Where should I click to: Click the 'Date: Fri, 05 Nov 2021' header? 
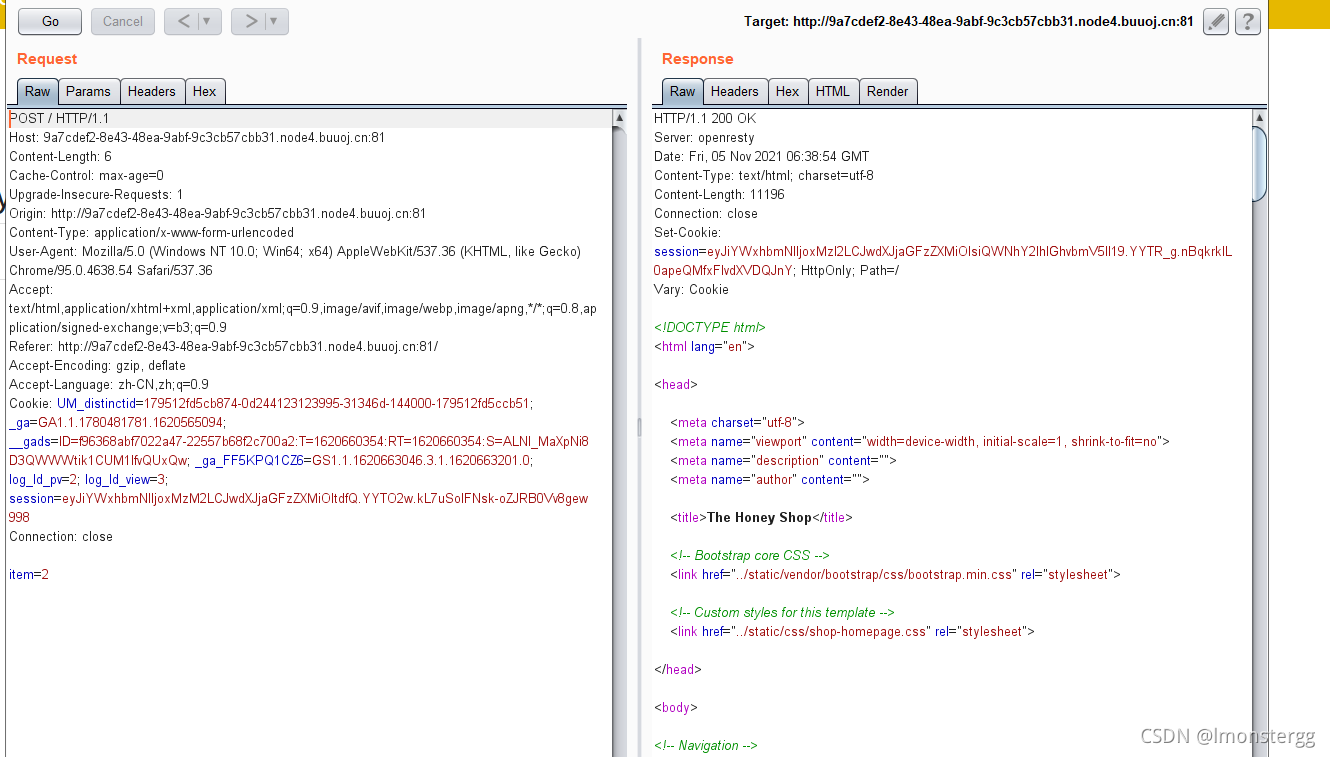pyautogui.click(x=762, y=156)
